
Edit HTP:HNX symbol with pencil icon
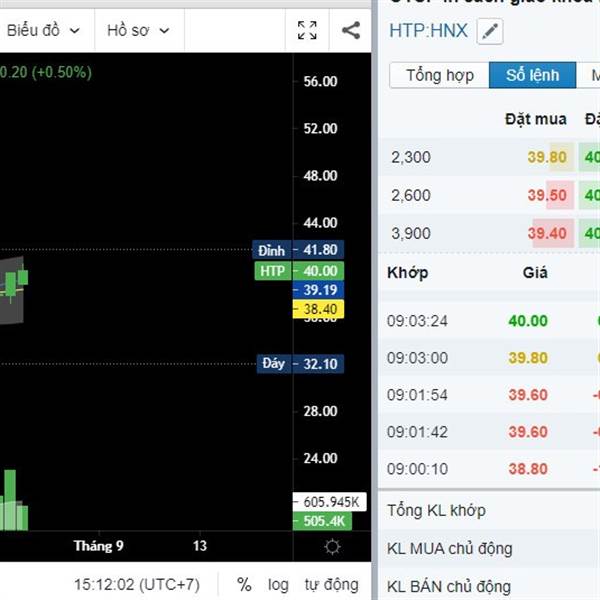490,31
